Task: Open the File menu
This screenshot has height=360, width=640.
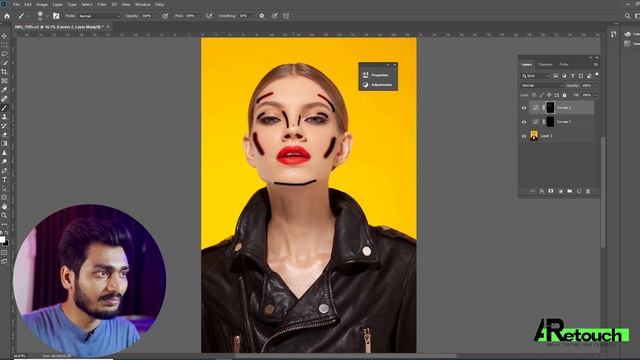Action: (x=16, y=4)
